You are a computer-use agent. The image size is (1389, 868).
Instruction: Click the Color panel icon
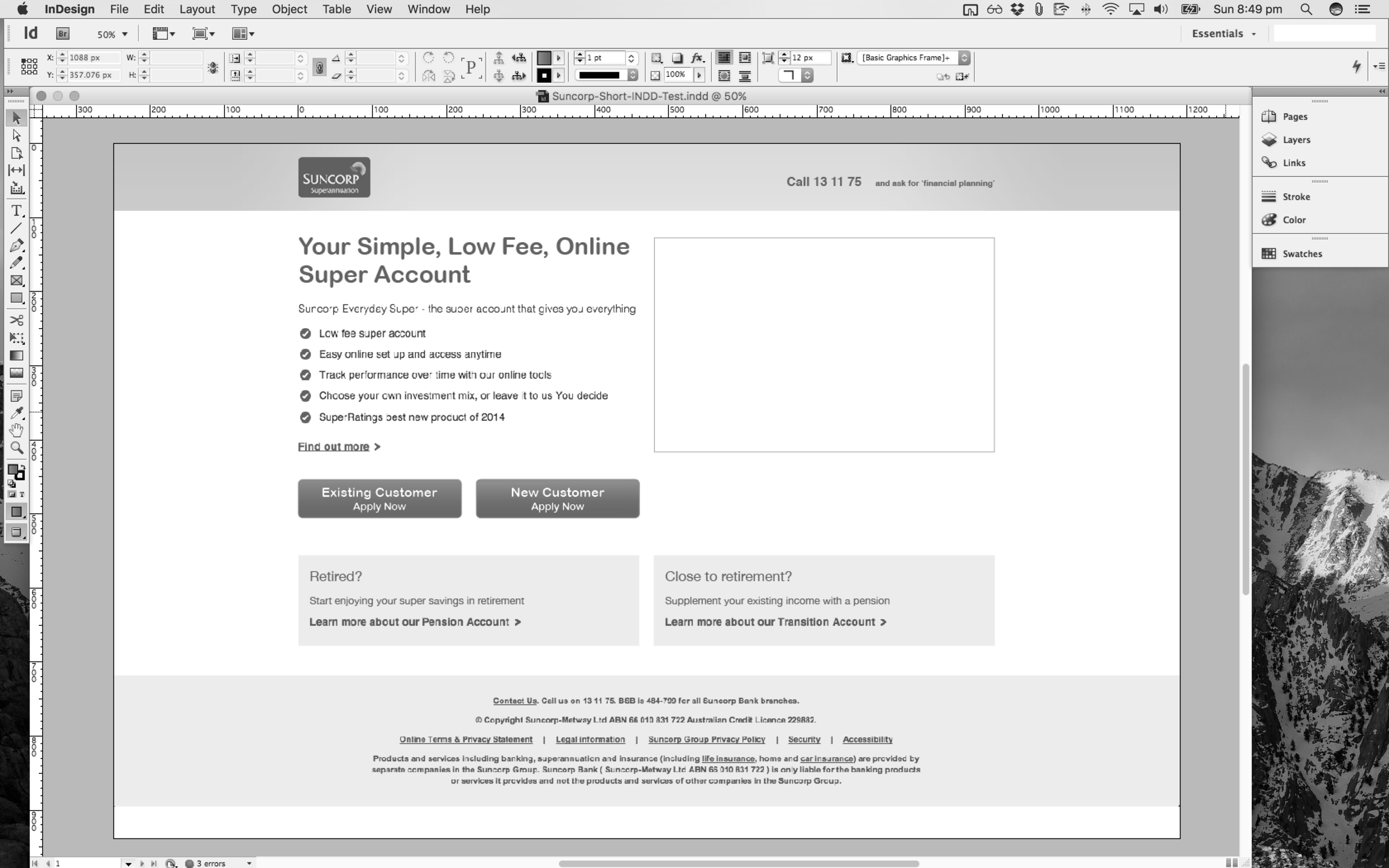(x=1268, y=219)
